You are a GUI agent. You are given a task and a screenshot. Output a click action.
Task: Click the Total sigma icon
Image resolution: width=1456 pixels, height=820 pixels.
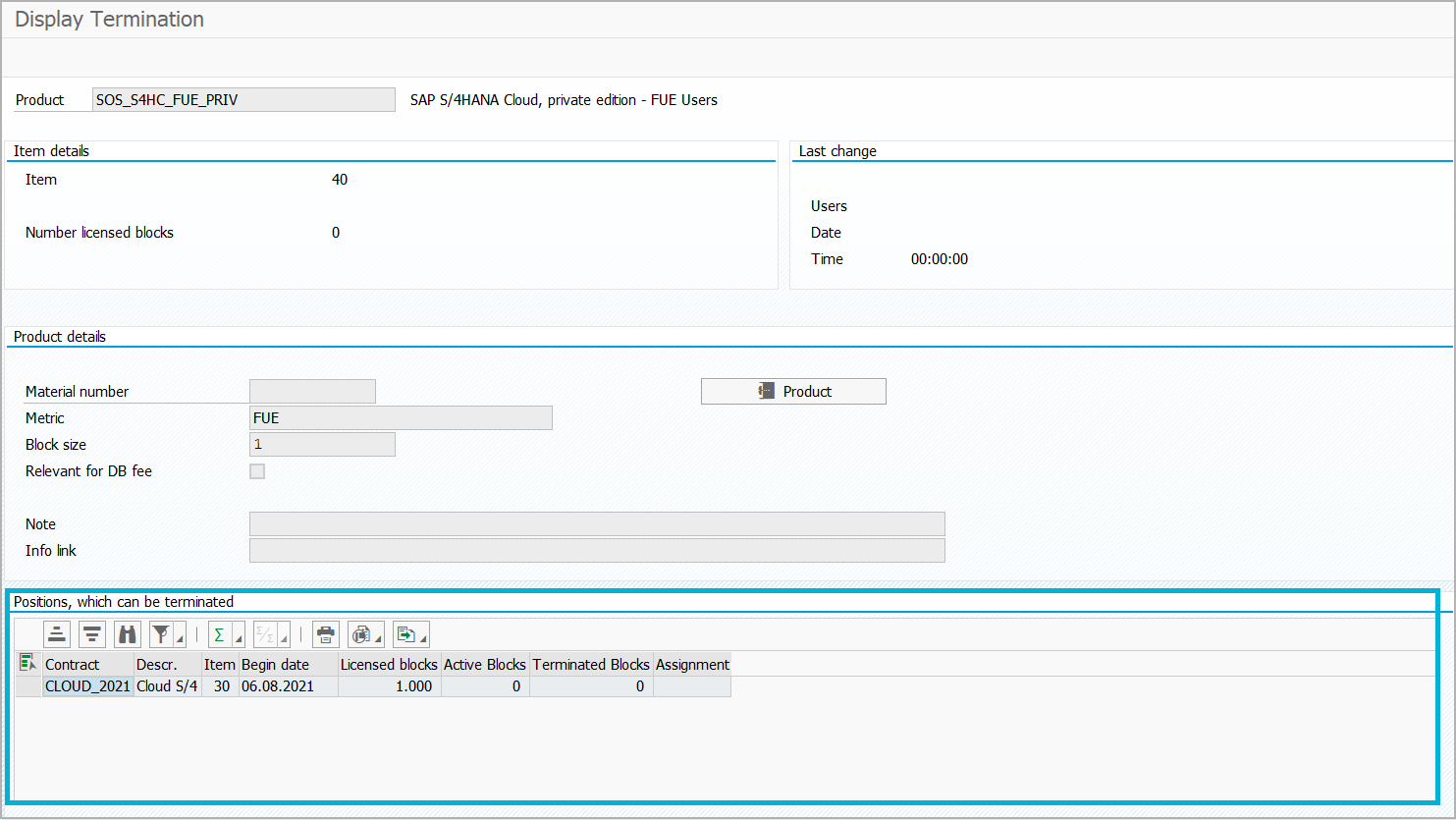[220, 634]
